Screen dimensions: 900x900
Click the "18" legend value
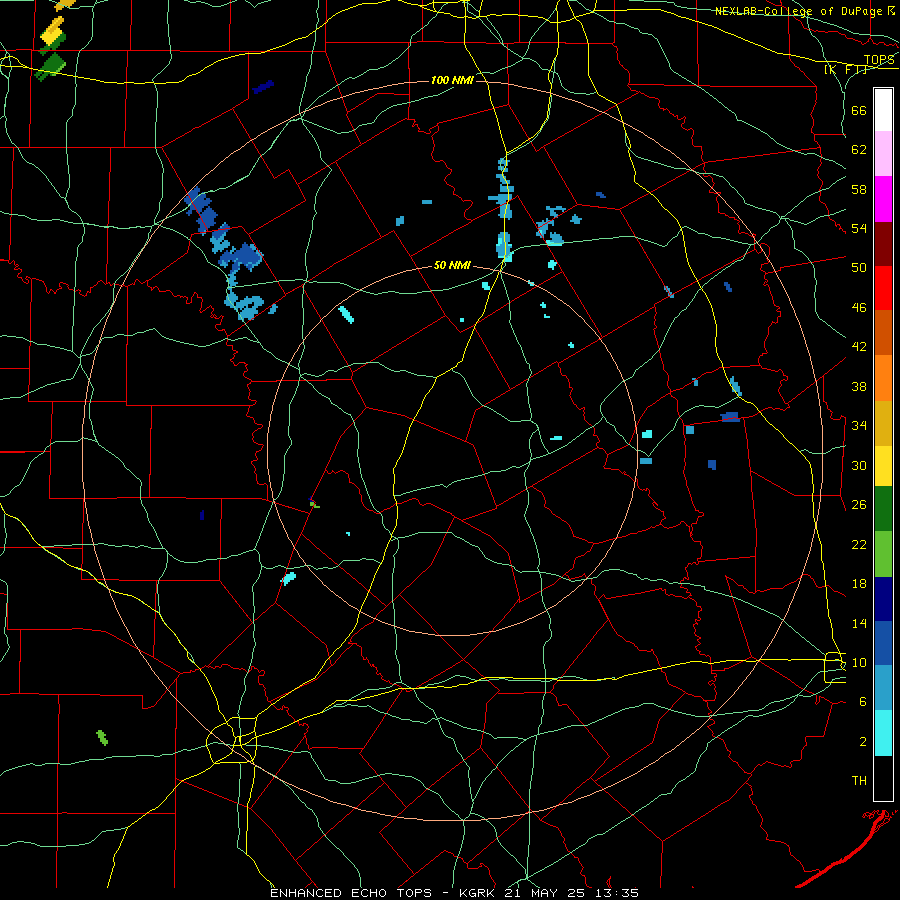point(859,584)
